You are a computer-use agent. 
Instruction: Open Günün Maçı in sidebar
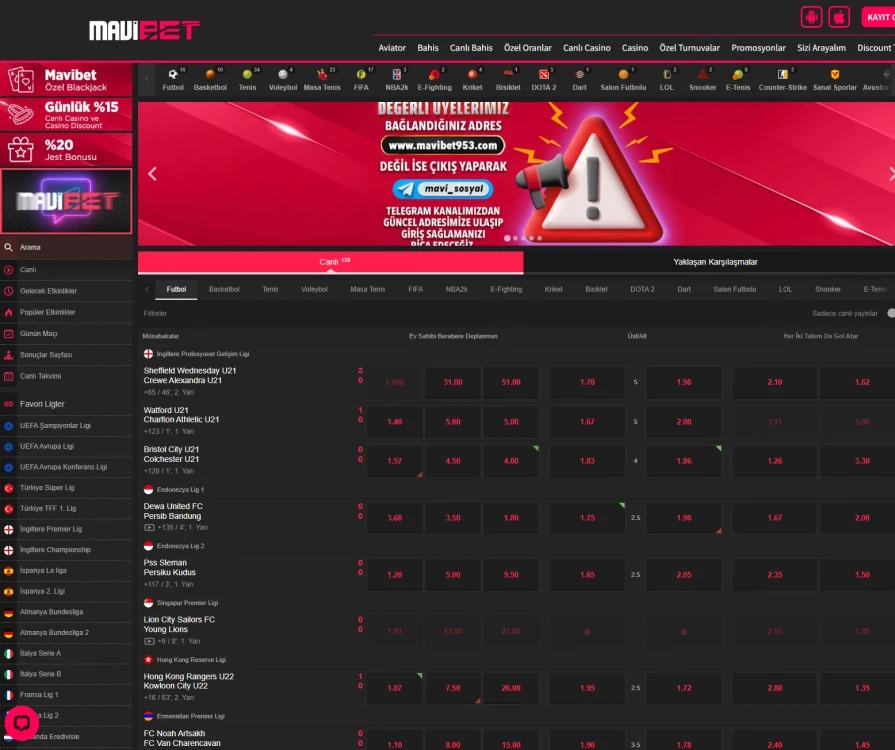(66, 333)
